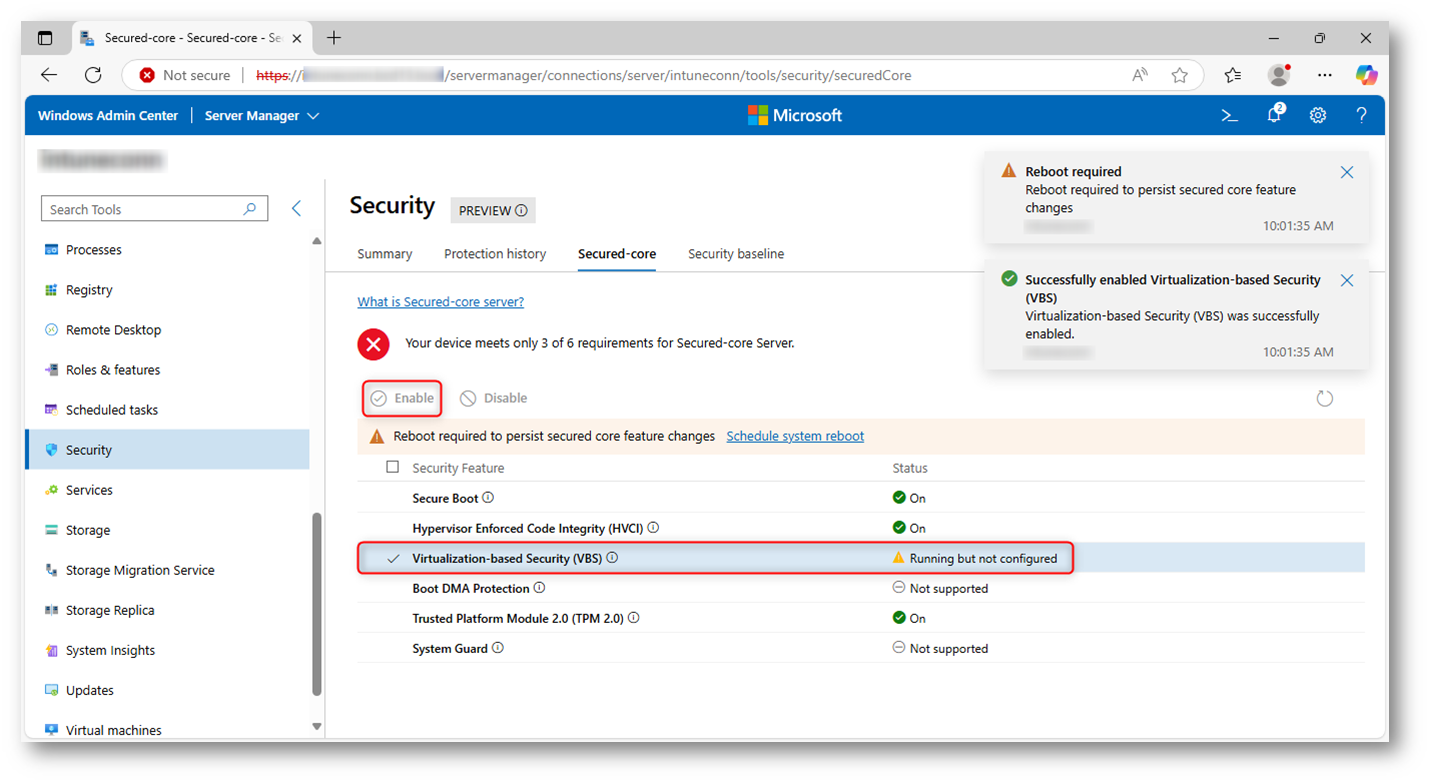Show info for Trusted Platform Module 2.0

click(634, 618)
